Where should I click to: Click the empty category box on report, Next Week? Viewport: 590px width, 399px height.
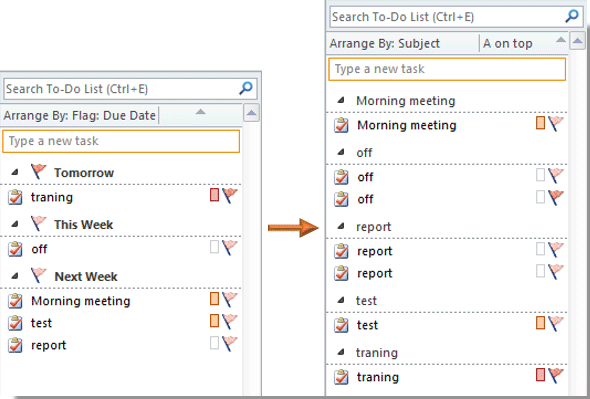coord(214,343)
